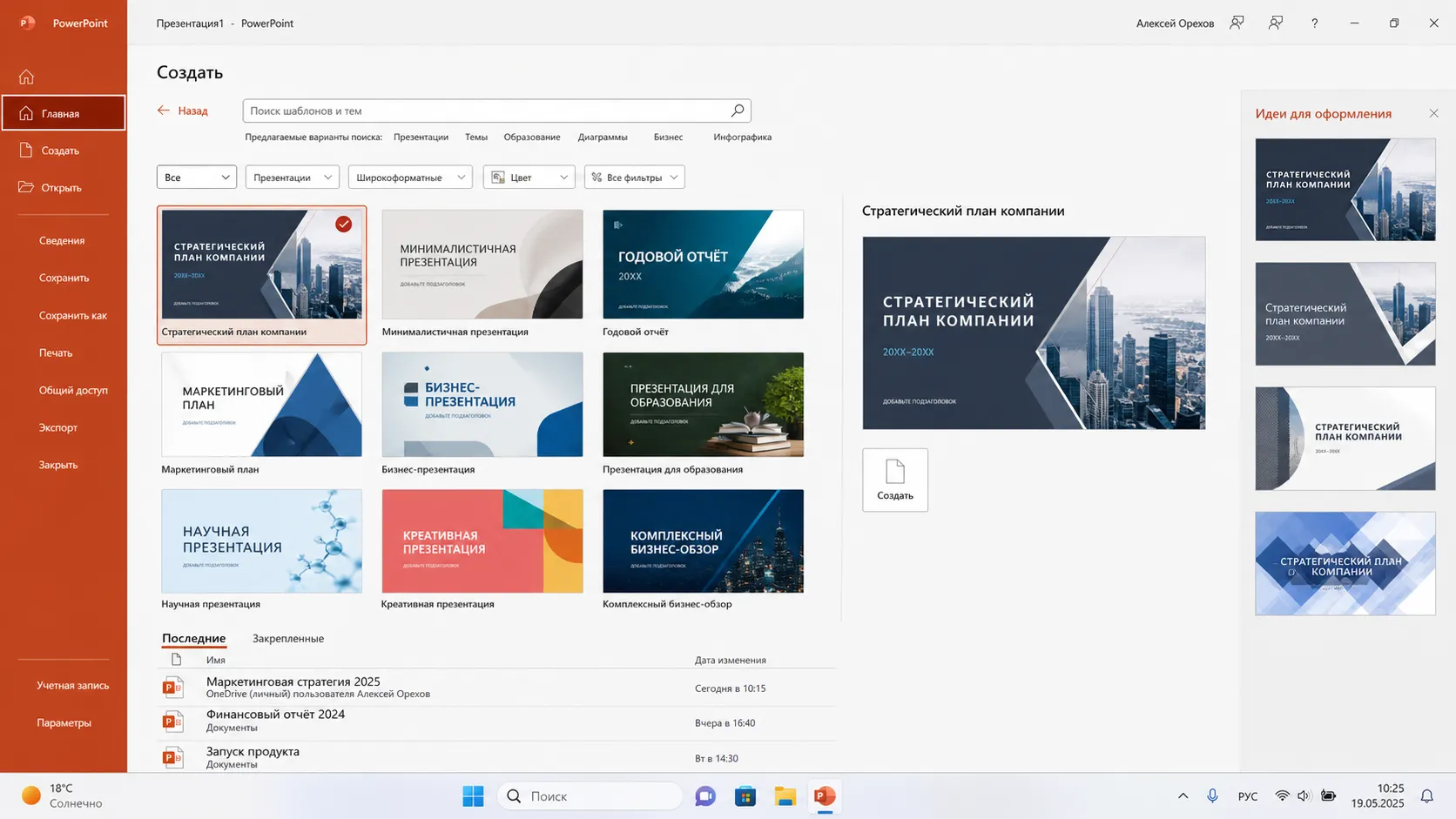Click the PowerPoint logo in the title bar
This screenshot has width=1456, height=819.
[27, 23]
